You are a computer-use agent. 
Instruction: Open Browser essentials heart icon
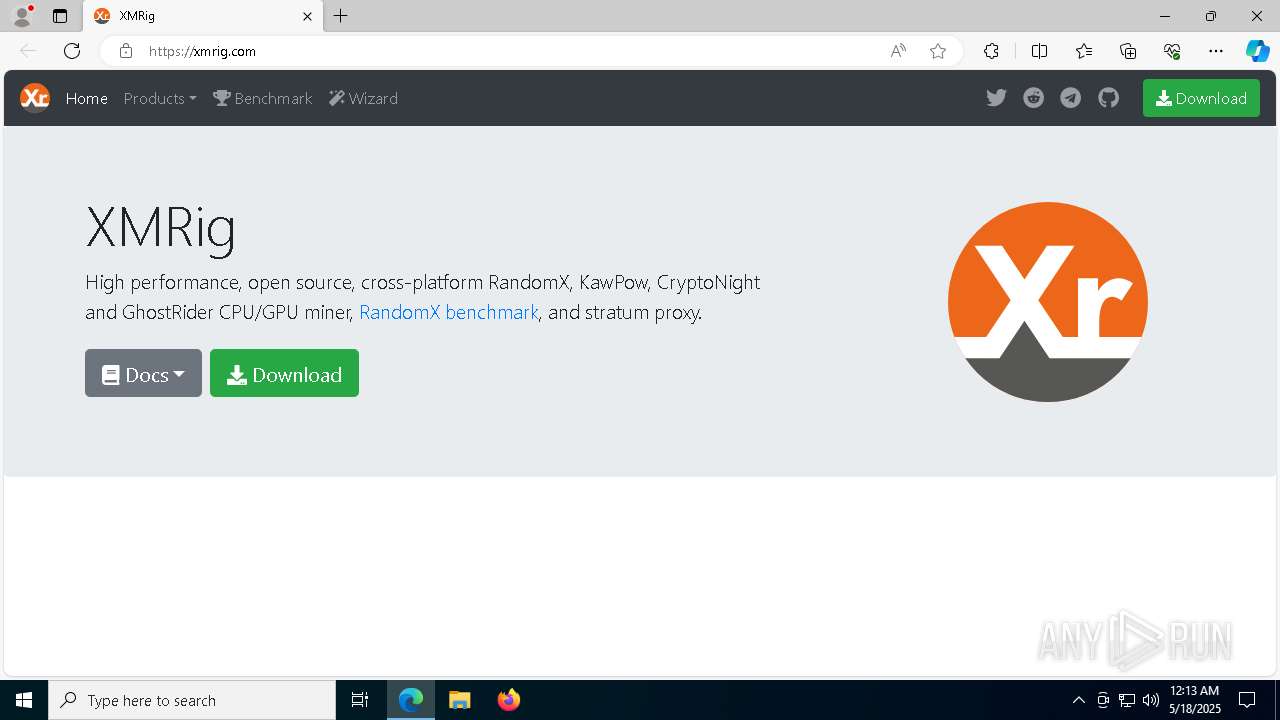[1172, 51]
